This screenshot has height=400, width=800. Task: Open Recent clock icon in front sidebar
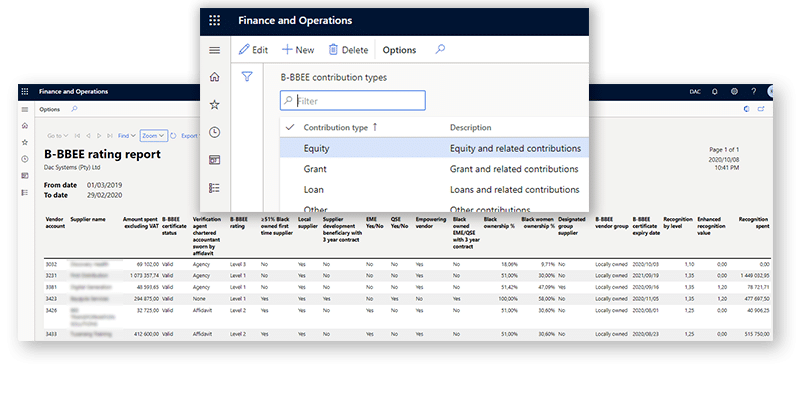[x=214, y=132]
